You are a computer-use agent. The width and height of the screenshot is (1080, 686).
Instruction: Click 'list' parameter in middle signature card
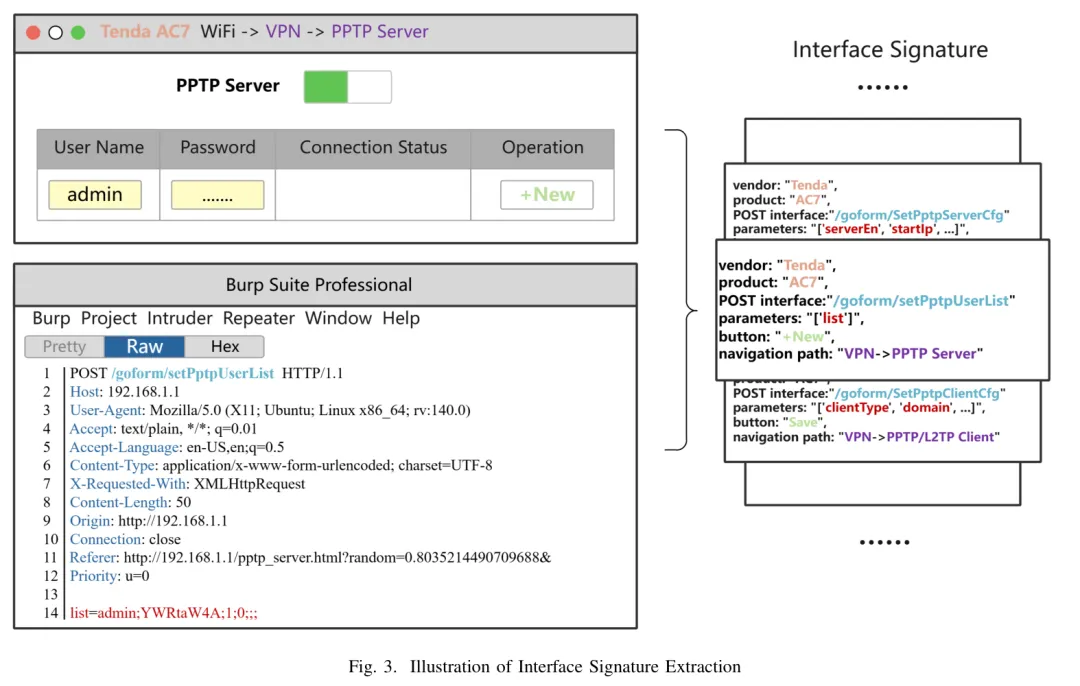(833, 319)
